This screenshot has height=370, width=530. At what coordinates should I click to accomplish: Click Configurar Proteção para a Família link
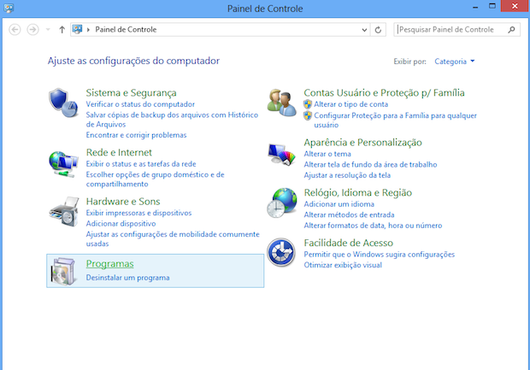[395, 120]
